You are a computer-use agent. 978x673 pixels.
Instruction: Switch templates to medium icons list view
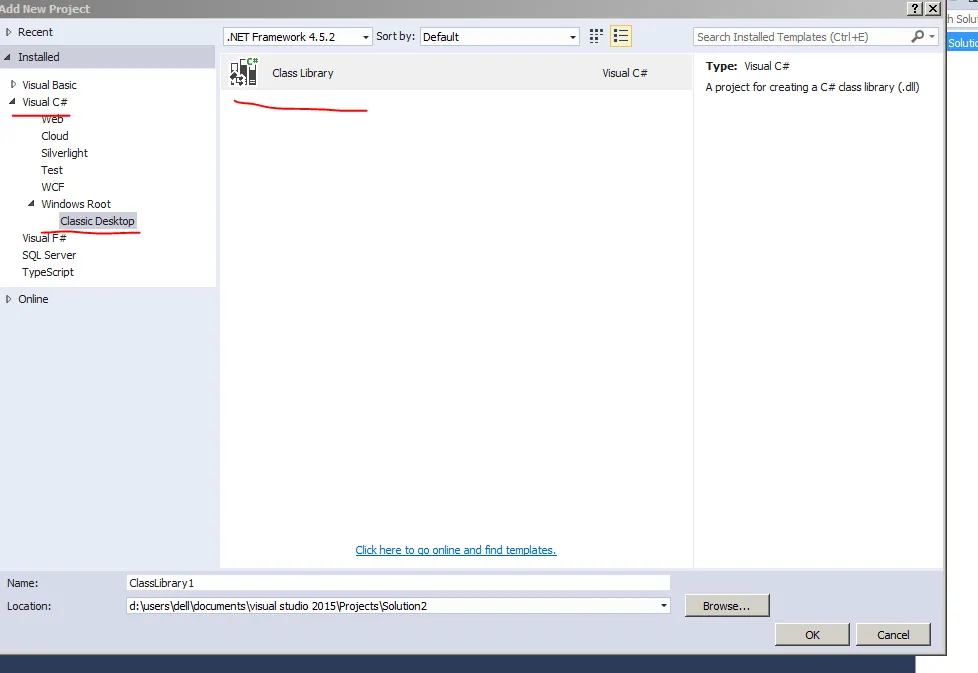tap(621, 36)
